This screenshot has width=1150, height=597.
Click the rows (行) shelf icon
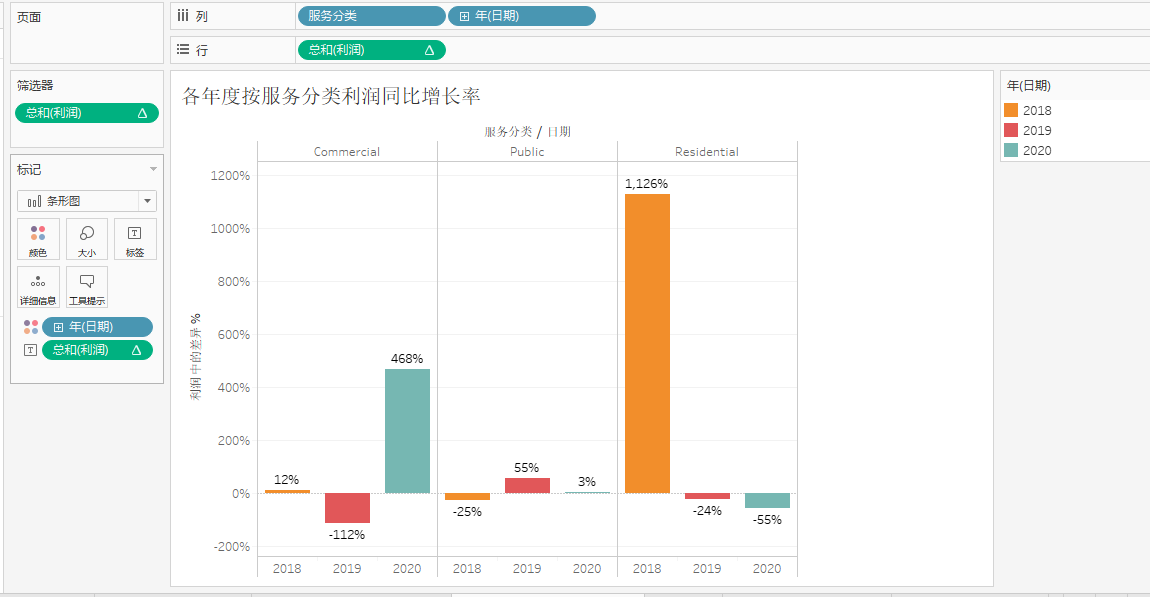tap(183, 50)
